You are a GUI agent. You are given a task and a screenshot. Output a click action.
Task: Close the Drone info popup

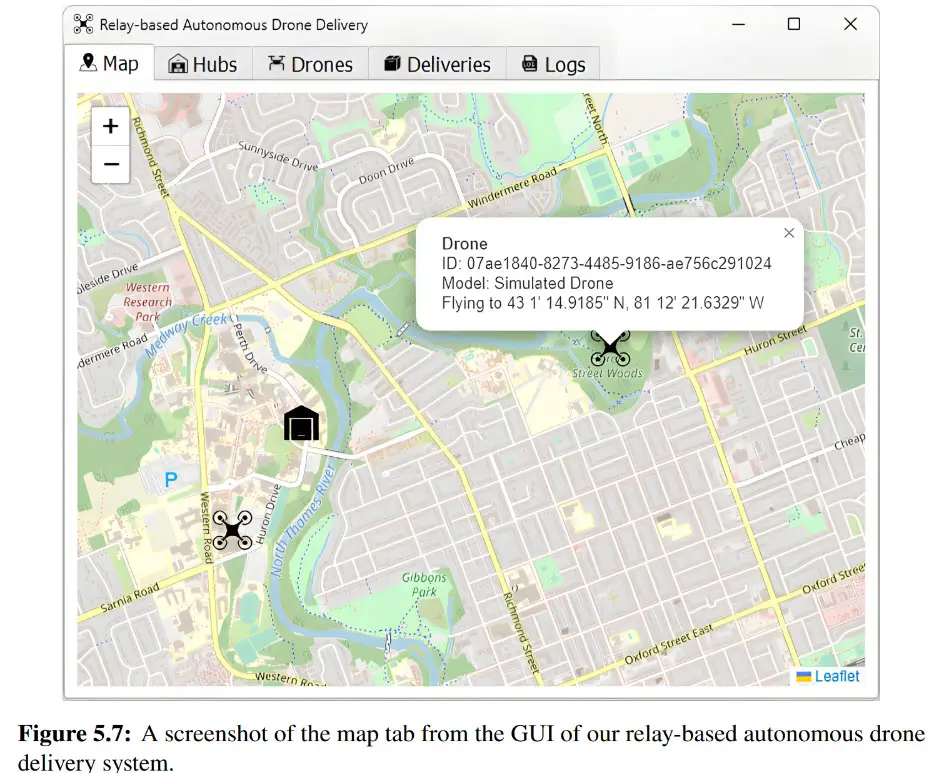tap(789, 233)
